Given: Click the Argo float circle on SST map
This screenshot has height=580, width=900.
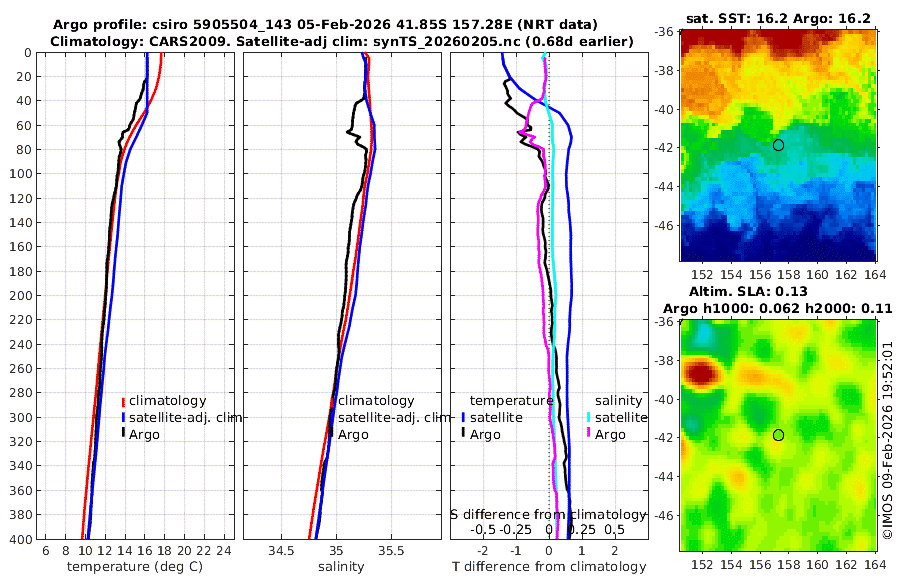Looking at the screenshot, I should (778, 145).
